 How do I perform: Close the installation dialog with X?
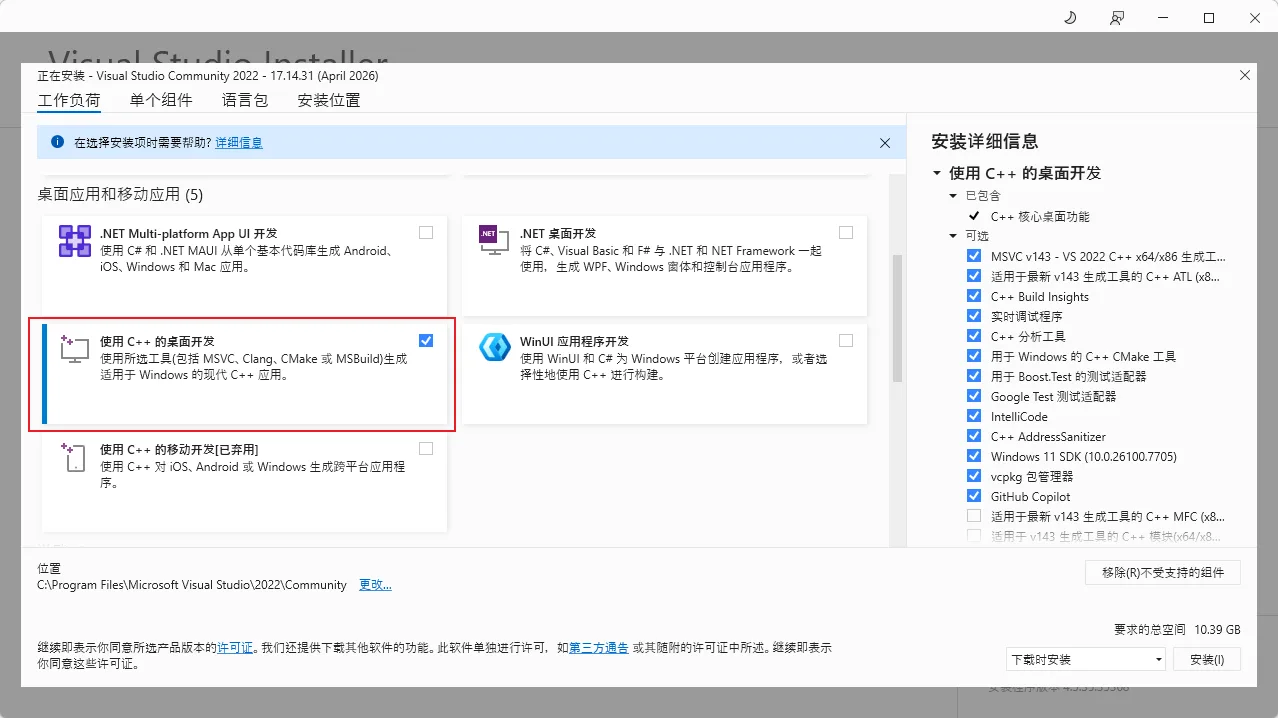click(x=1245, y=75)
